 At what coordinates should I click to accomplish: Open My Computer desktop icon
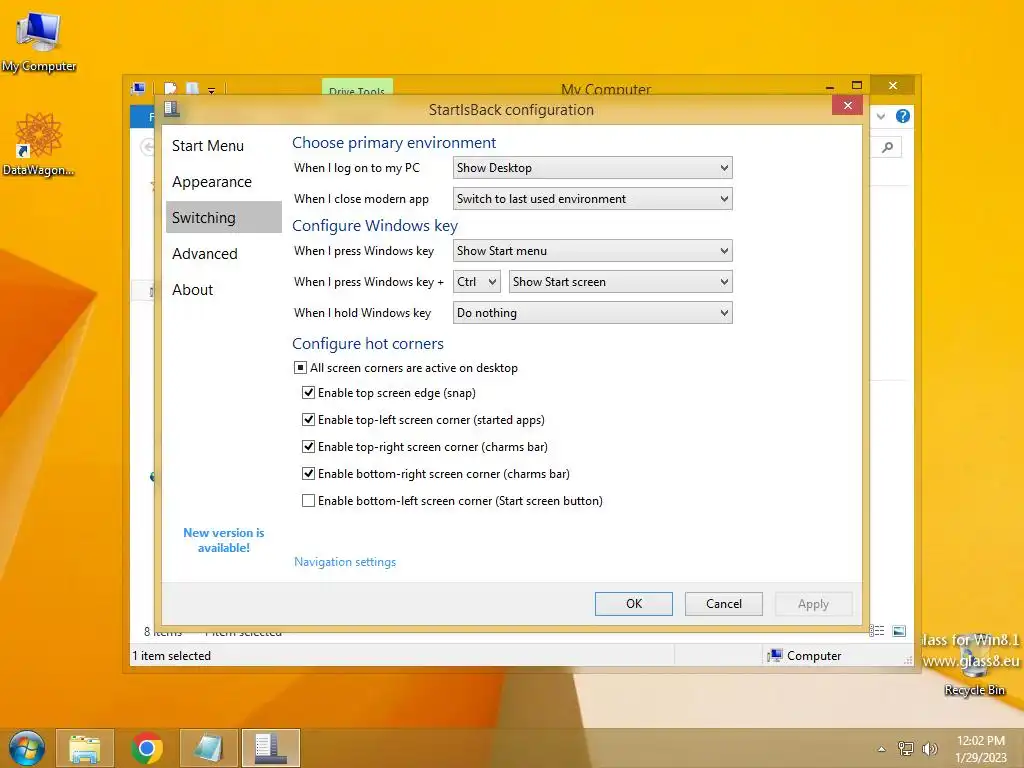pyautogui.click(x=39, y=41)
